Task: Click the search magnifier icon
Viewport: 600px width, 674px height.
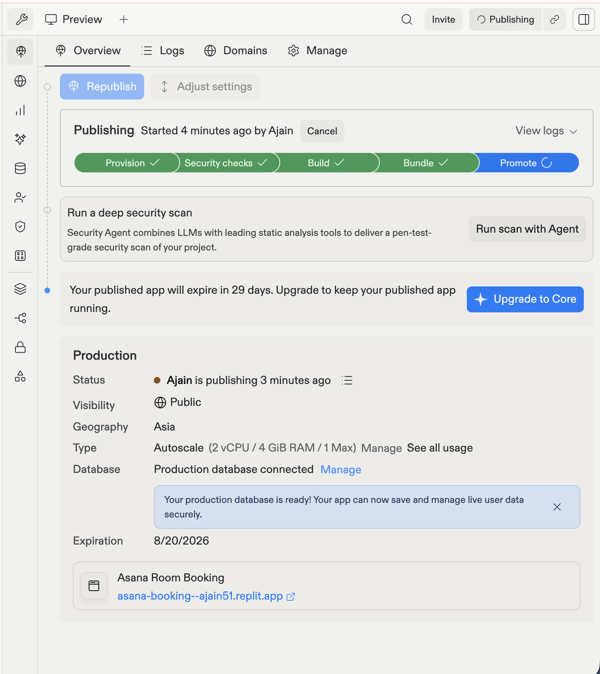Action: click(407, 19)
